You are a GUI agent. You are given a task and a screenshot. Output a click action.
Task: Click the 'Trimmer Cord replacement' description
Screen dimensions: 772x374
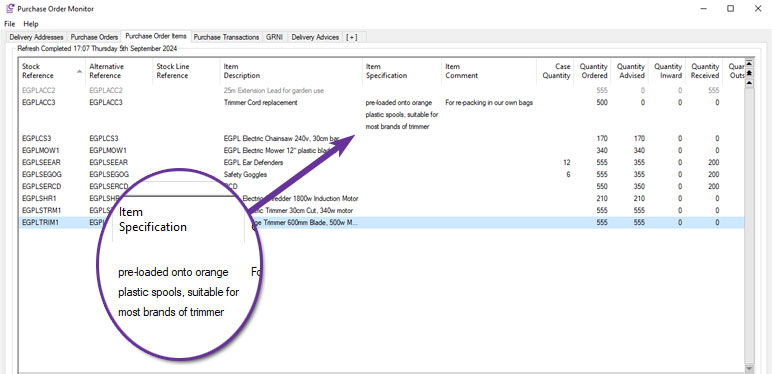[x=260, y=103]
